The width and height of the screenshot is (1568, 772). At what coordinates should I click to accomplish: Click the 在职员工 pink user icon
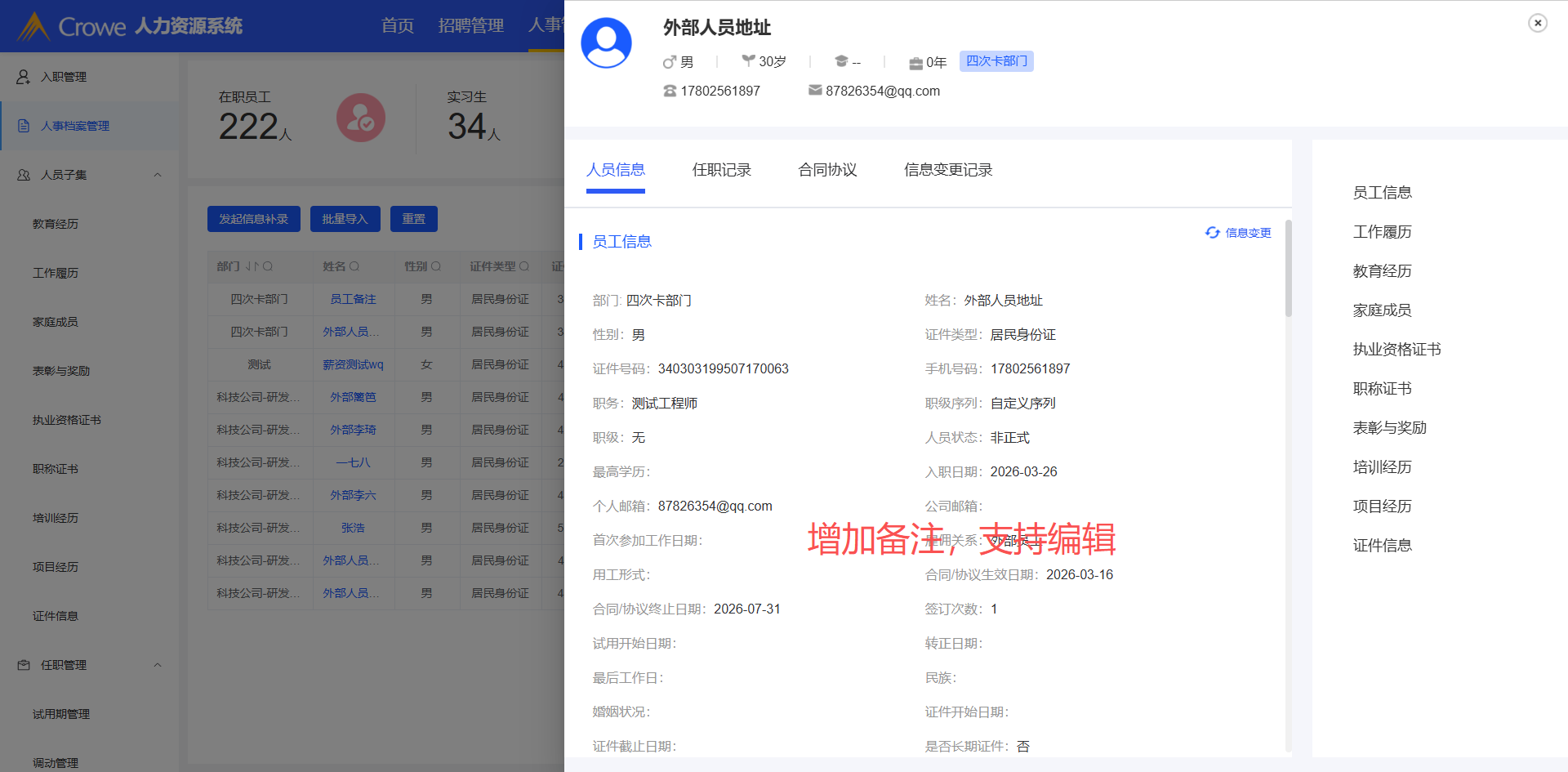point(360,118)
